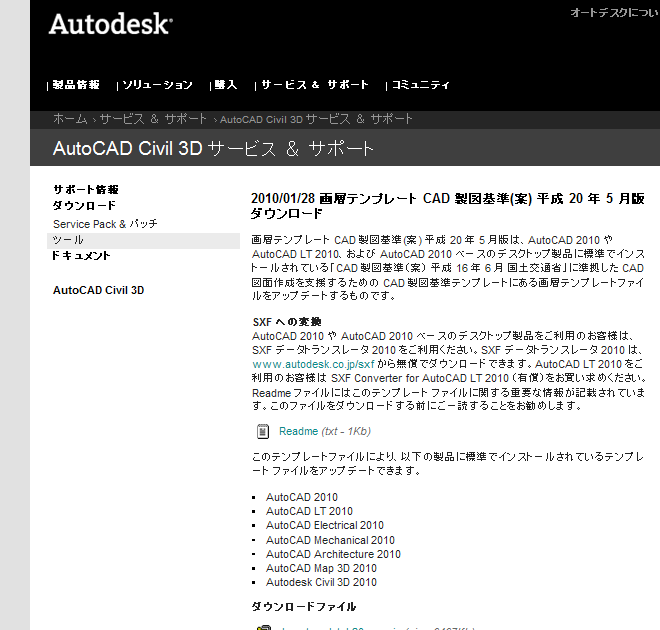
Task: Click the ダウンロードファイル heading
Action: [x=303, y=607]
